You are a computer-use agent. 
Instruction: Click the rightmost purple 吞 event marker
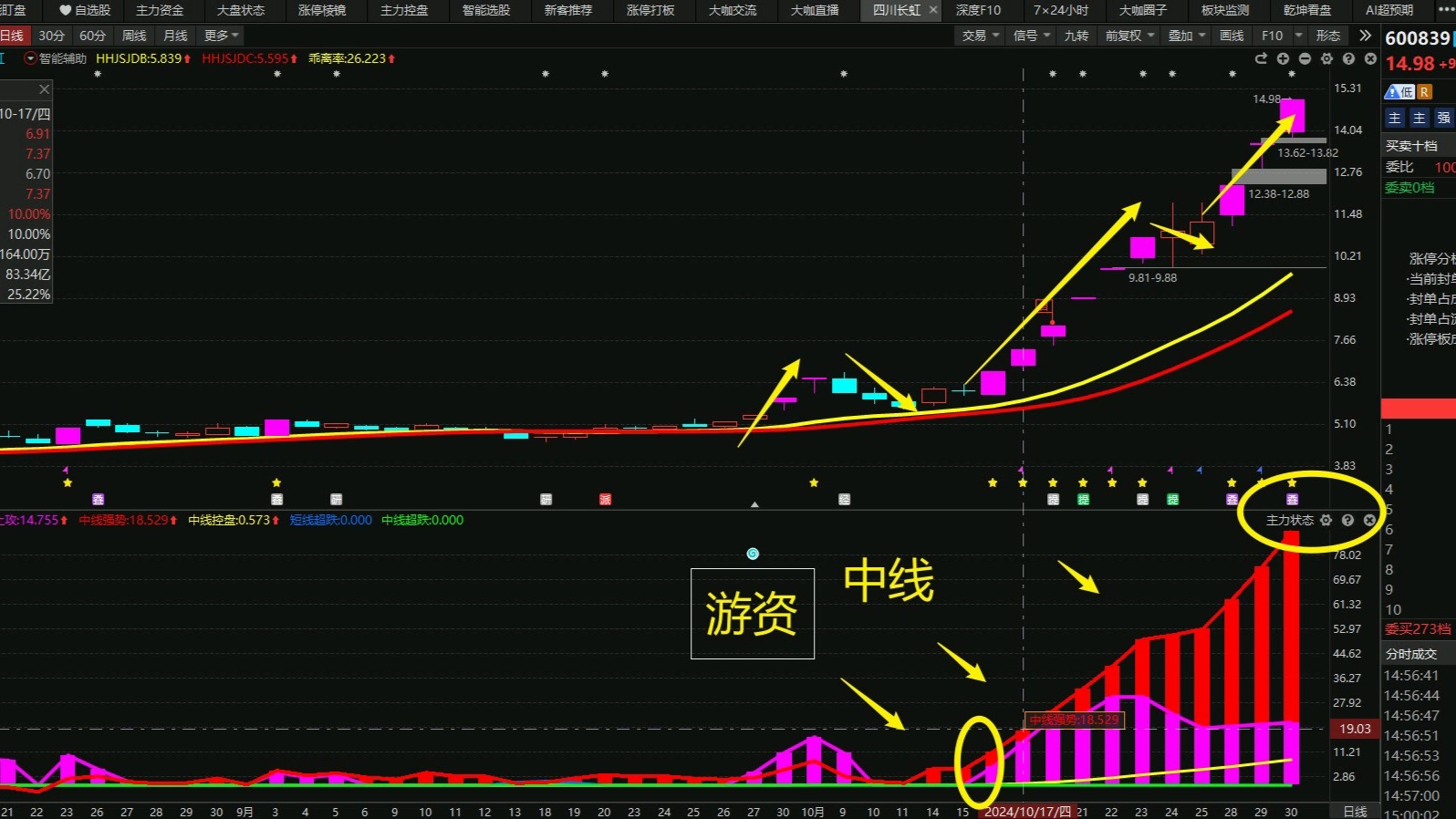tap(1292, 500)
